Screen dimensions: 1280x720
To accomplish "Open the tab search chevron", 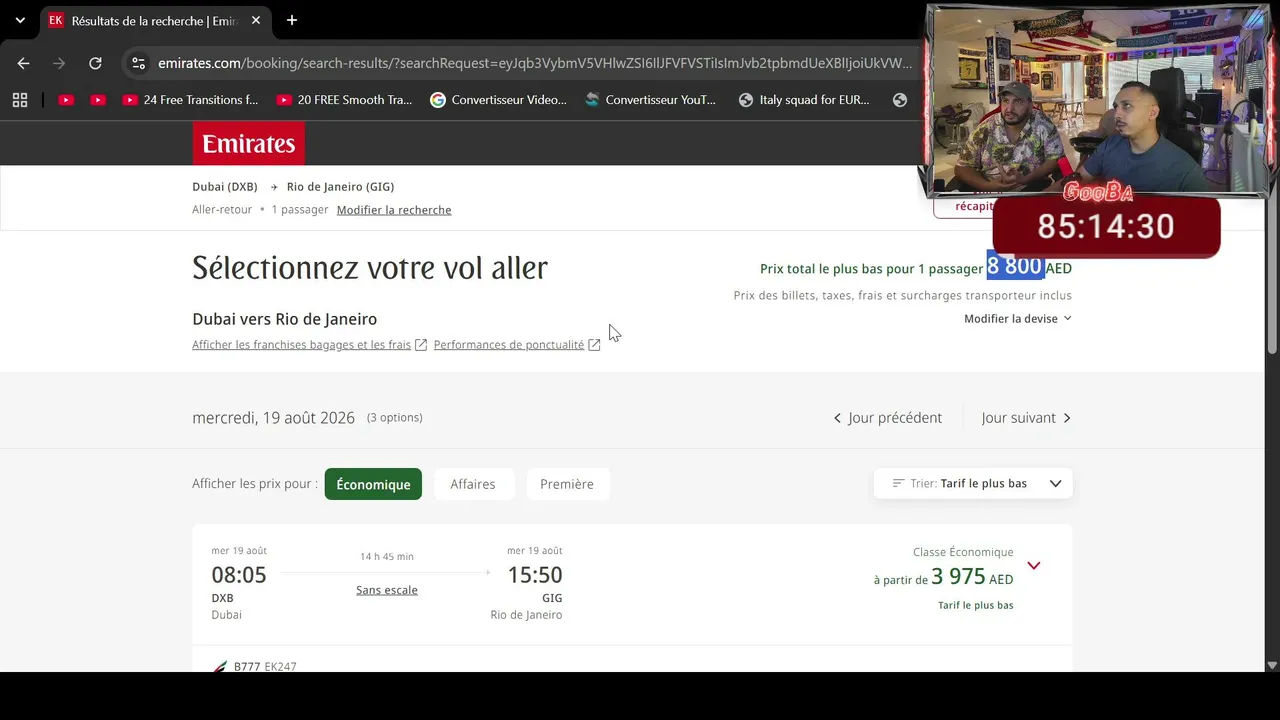I will tap(20, 20).
